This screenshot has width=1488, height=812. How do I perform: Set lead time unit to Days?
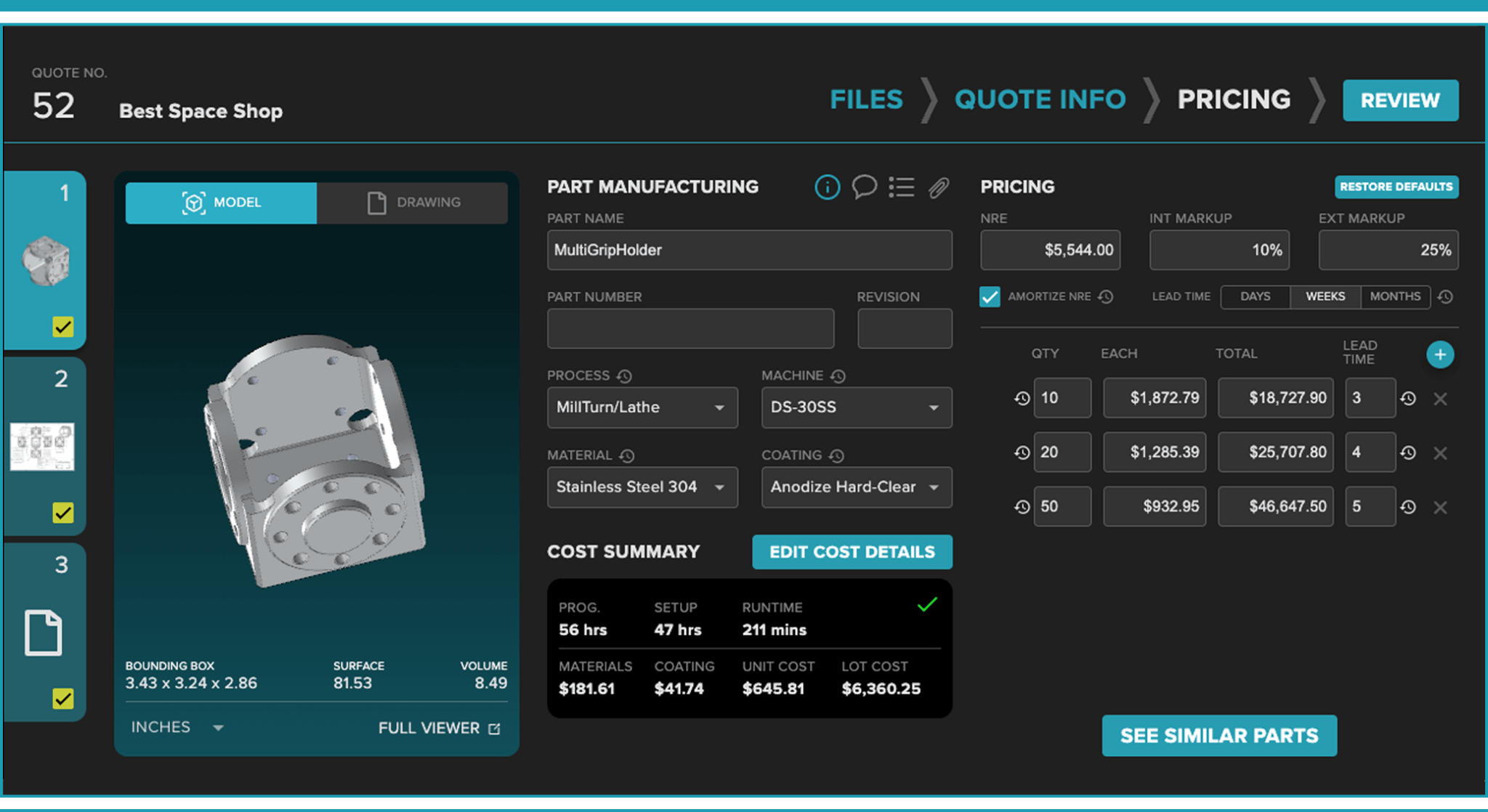[1255, 296]
